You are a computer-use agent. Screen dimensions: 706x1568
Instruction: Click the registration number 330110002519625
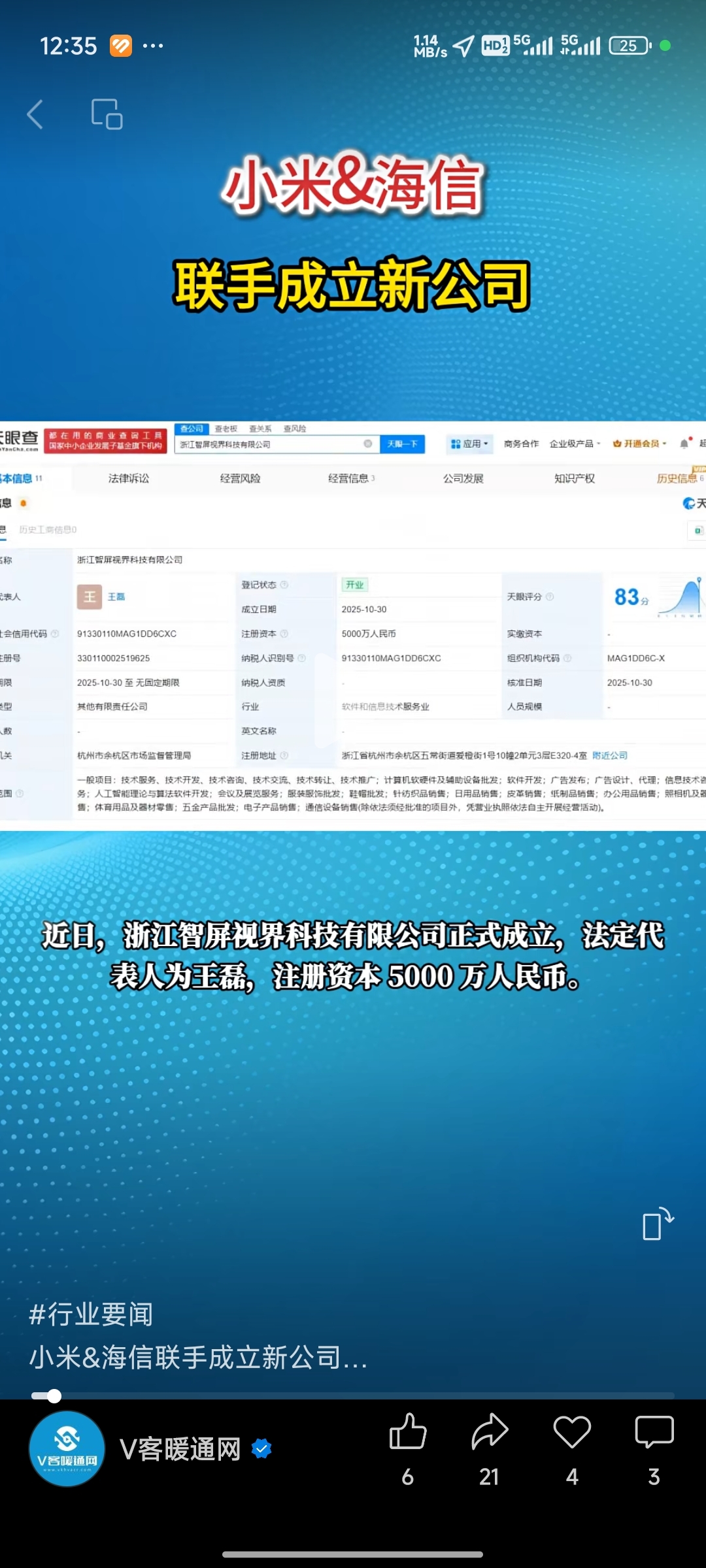point(113,658)
